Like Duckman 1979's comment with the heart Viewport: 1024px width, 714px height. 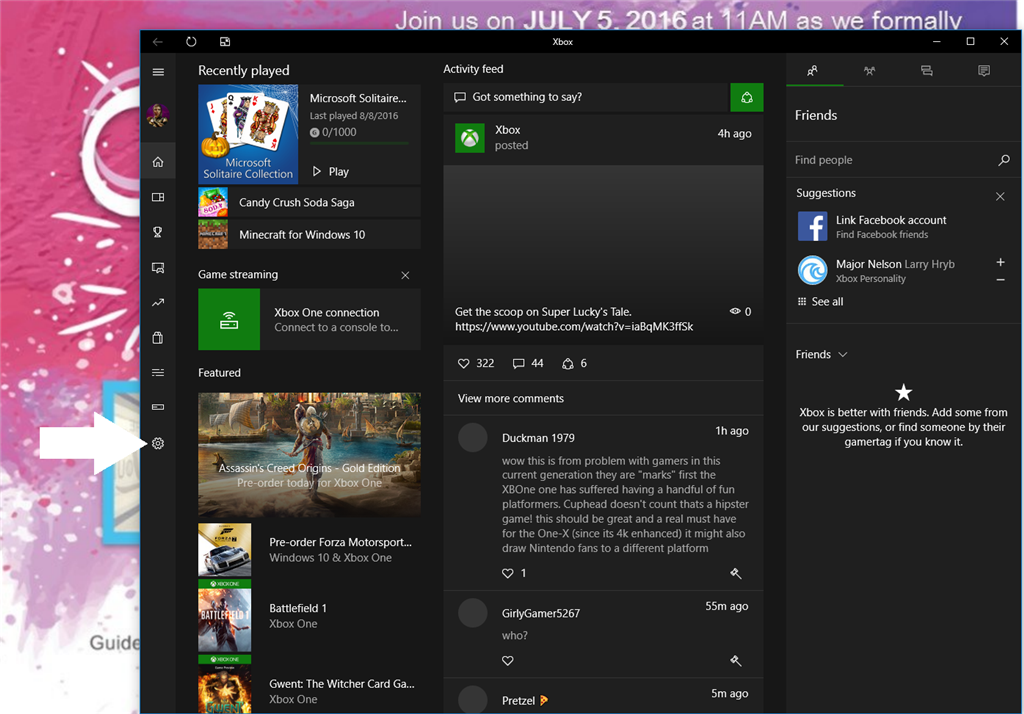coord(507,573)
